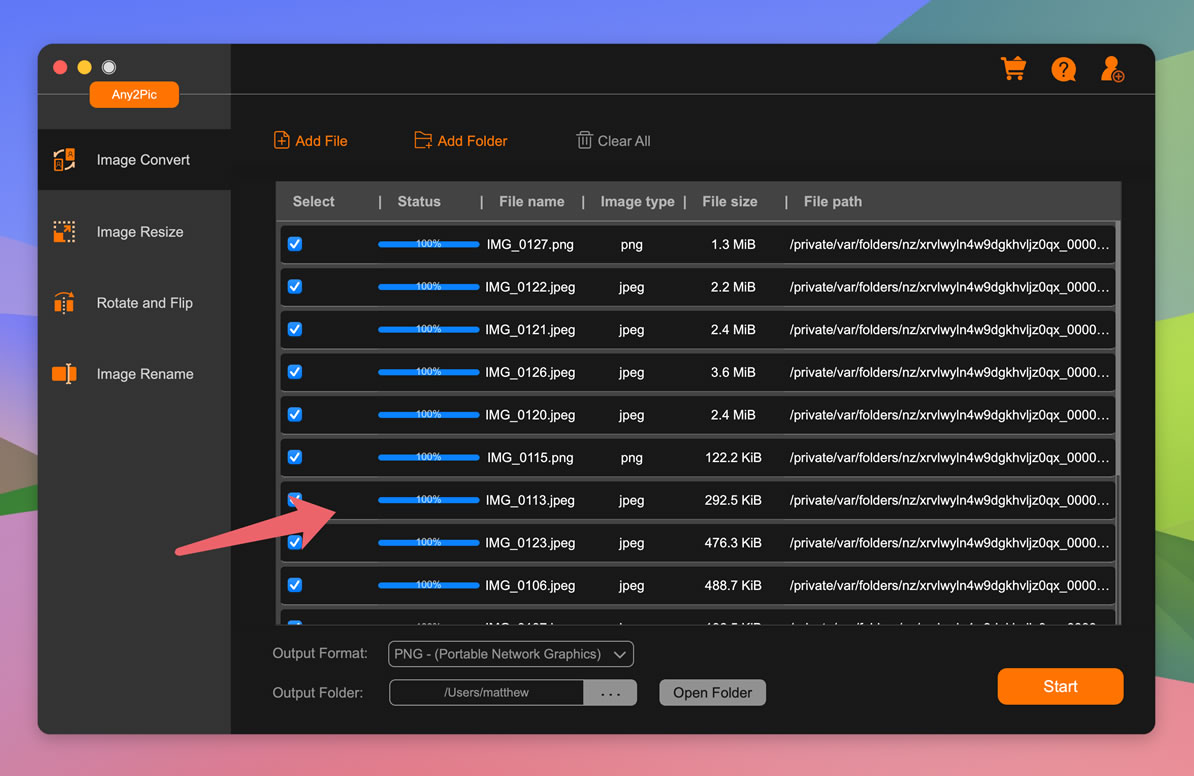The width and height of the screenshot is (1194, 776).
Task: Click the Output Folder path field
Action: [x=485, y=692]
